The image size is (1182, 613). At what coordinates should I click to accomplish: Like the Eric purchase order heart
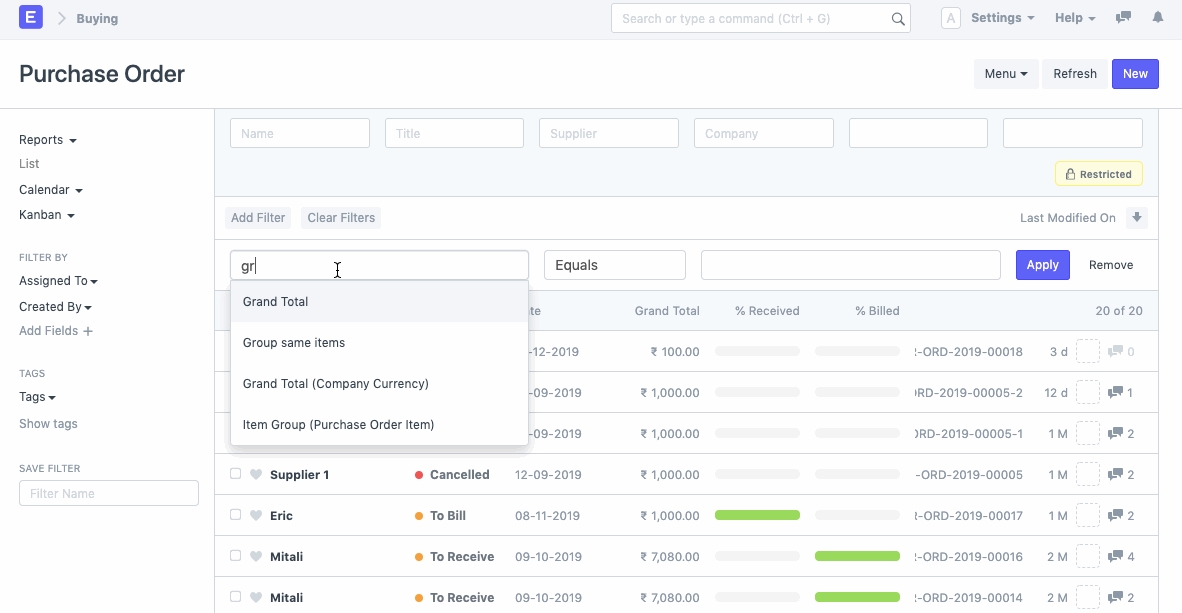(256, 516)
